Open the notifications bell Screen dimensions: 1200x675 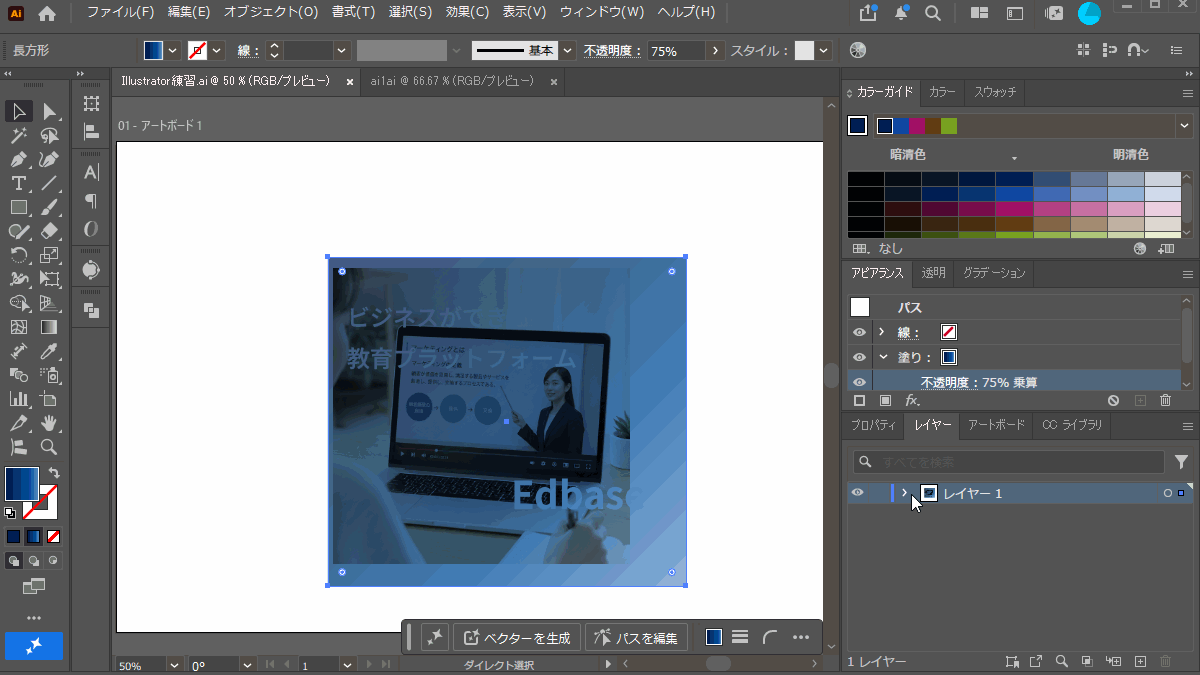click(902, 13)
